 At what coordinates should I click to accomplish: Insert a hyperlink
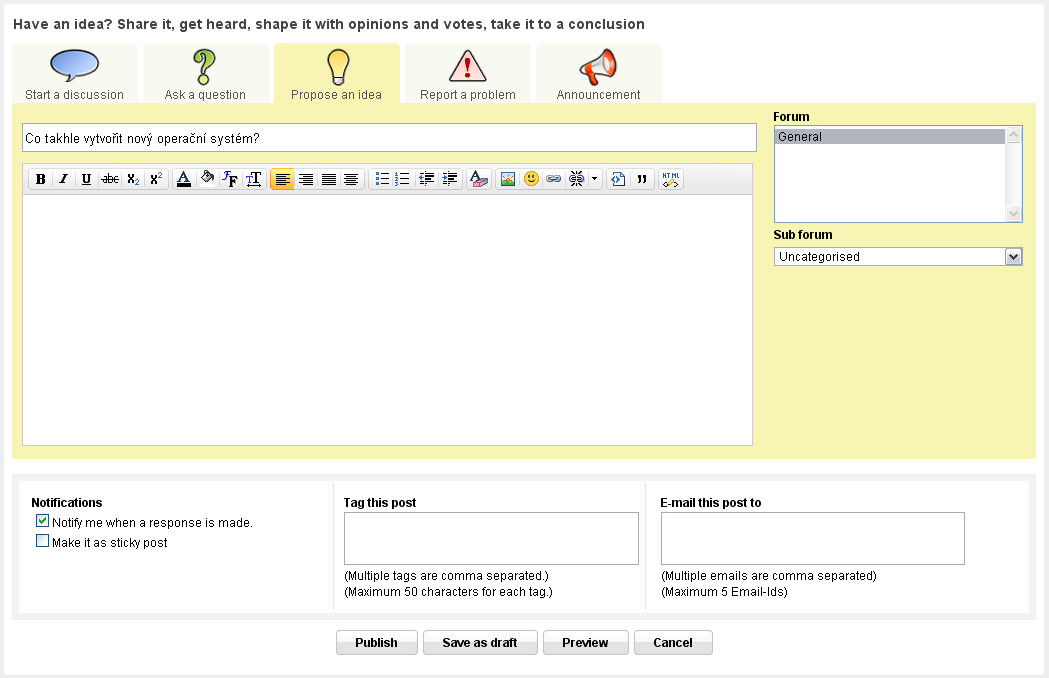553,179
